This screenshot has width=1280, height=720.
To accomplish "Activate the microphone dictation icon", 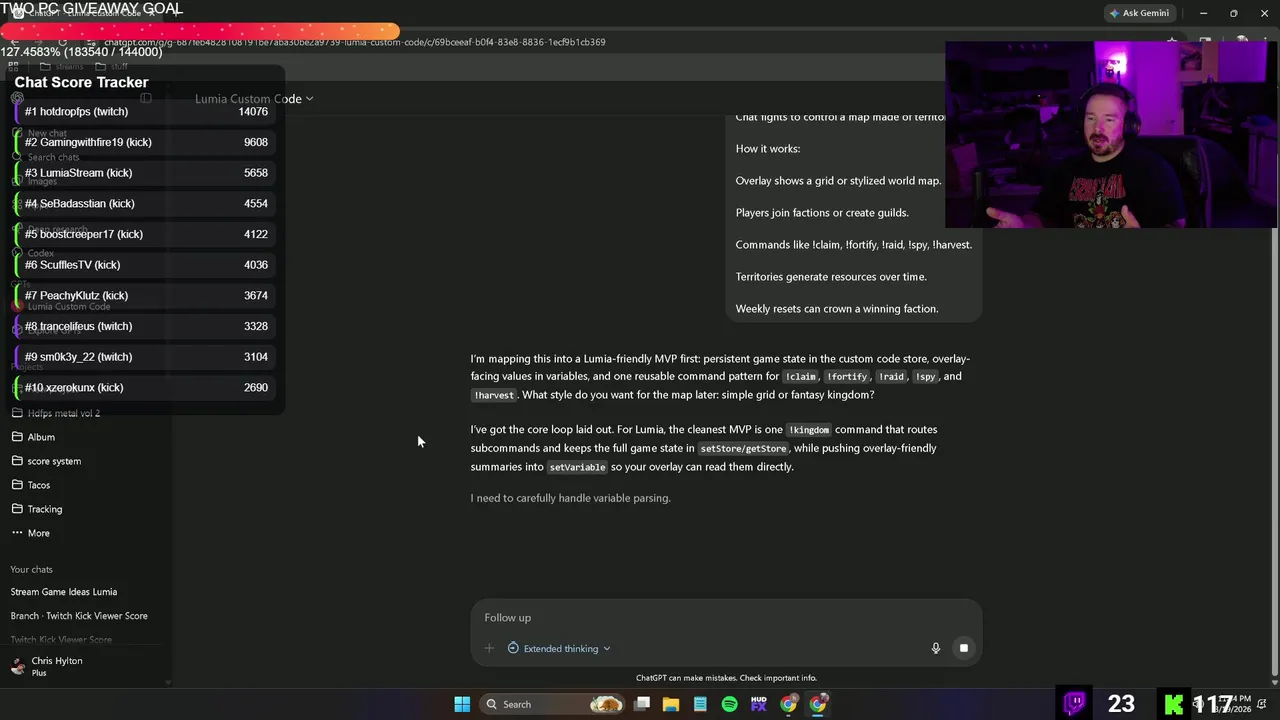I will pos(936,648).
